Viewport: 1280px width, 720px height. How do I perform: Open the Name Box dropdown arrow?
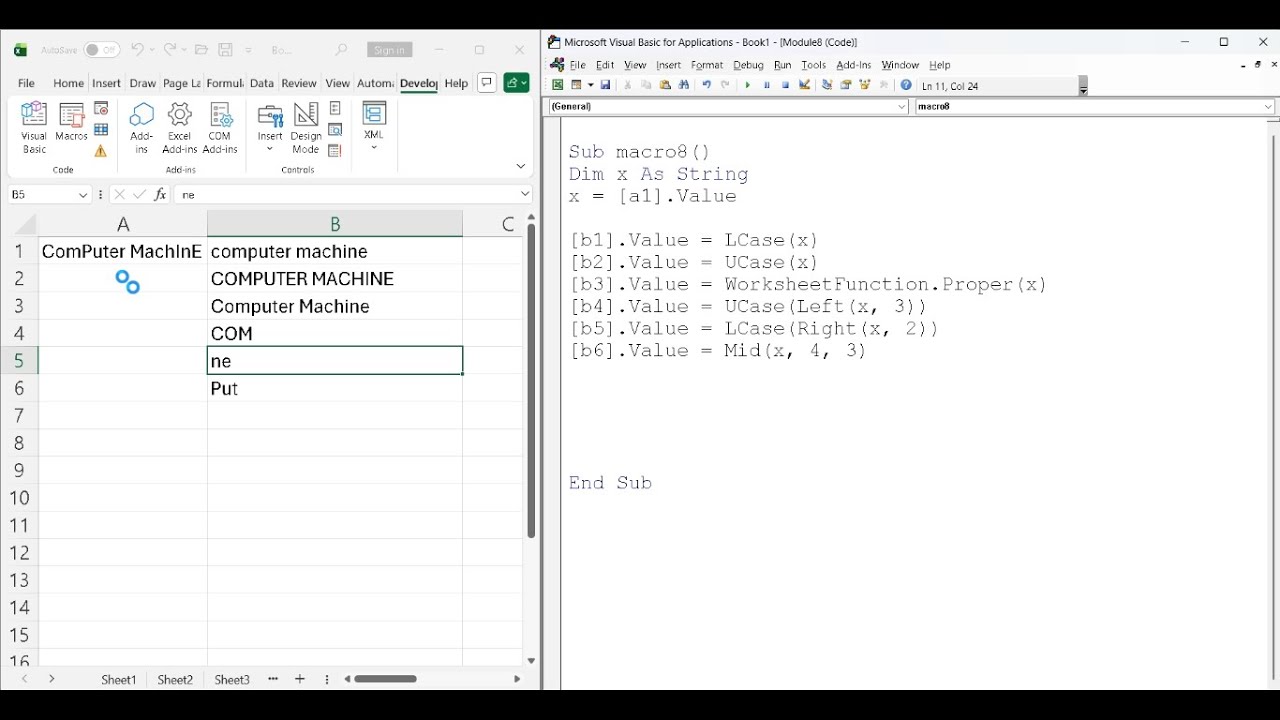click(83, 195)
